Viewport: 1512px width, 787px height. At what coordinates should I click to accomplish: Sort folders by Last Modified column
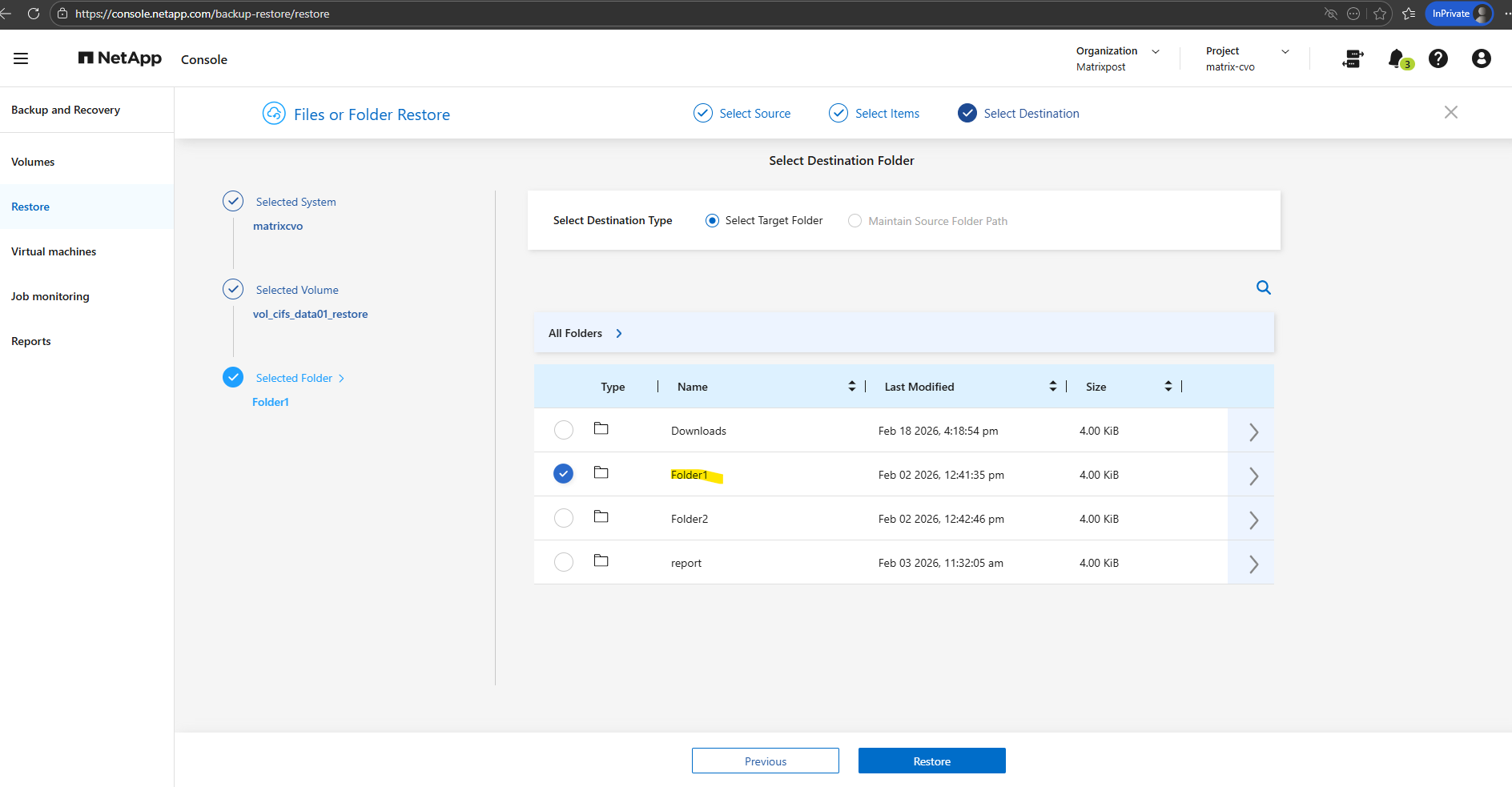1052,387
